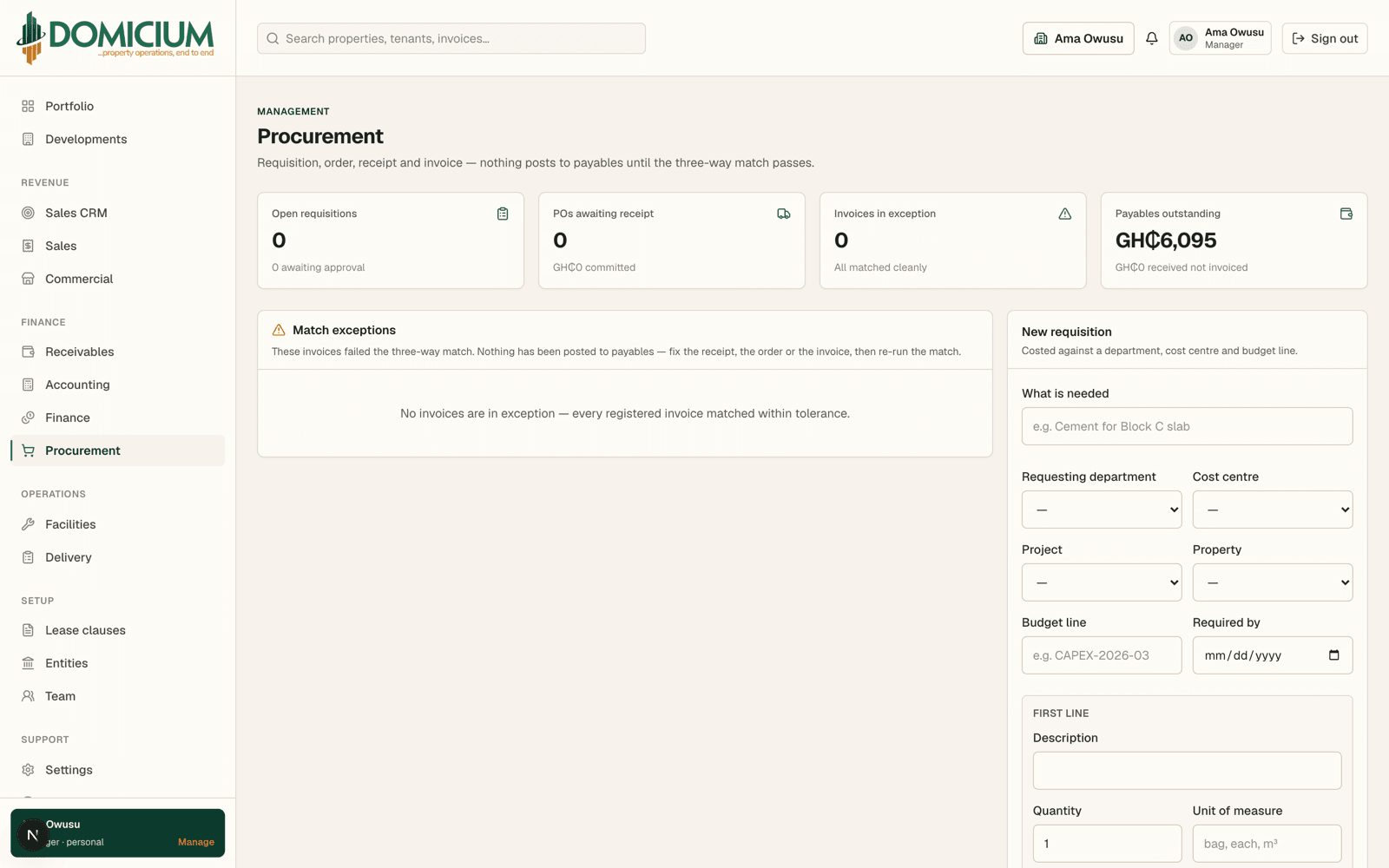Open Ama Owusu Manager profile button
1389x868 pixels.
(x=1221, y=38)
